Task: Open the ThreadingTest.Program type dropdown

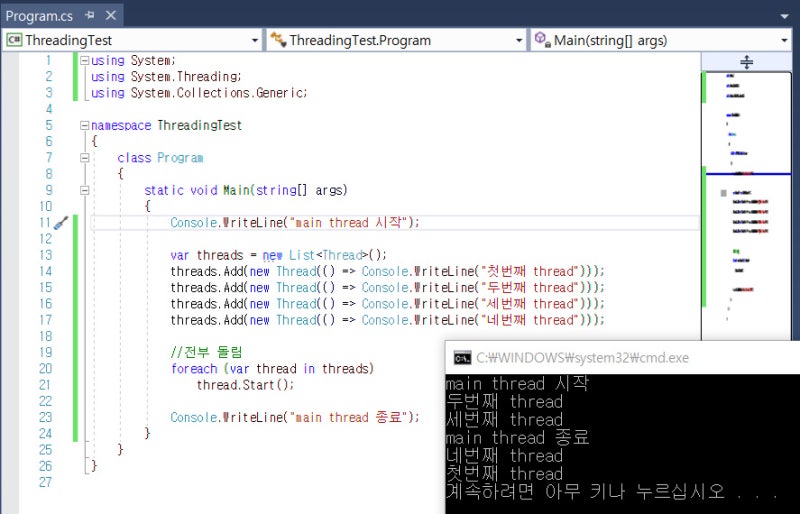Action: 518,41
